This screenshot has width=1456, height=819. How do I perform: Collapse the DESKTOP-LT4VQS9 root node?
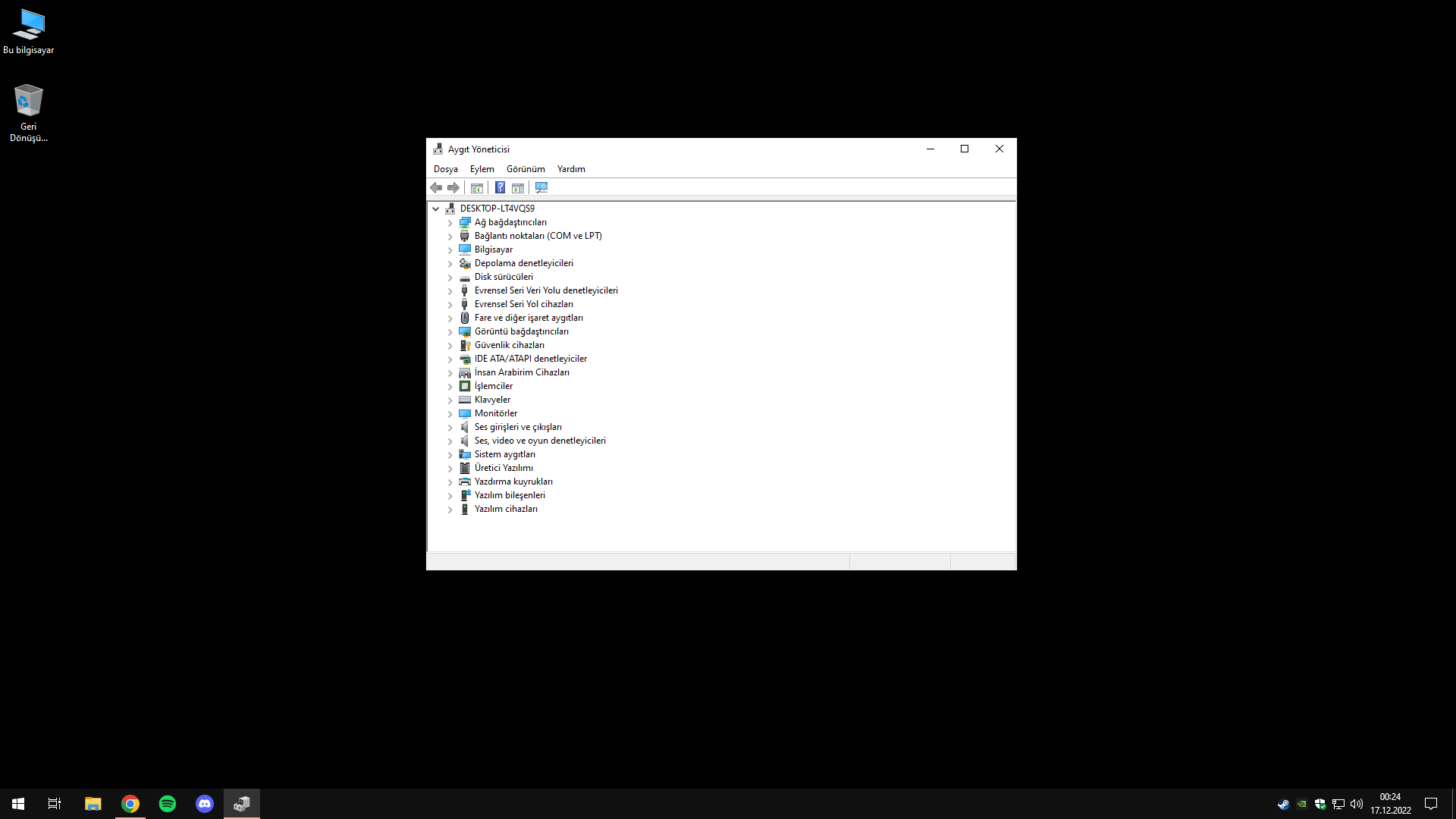(x=436, y=209)
